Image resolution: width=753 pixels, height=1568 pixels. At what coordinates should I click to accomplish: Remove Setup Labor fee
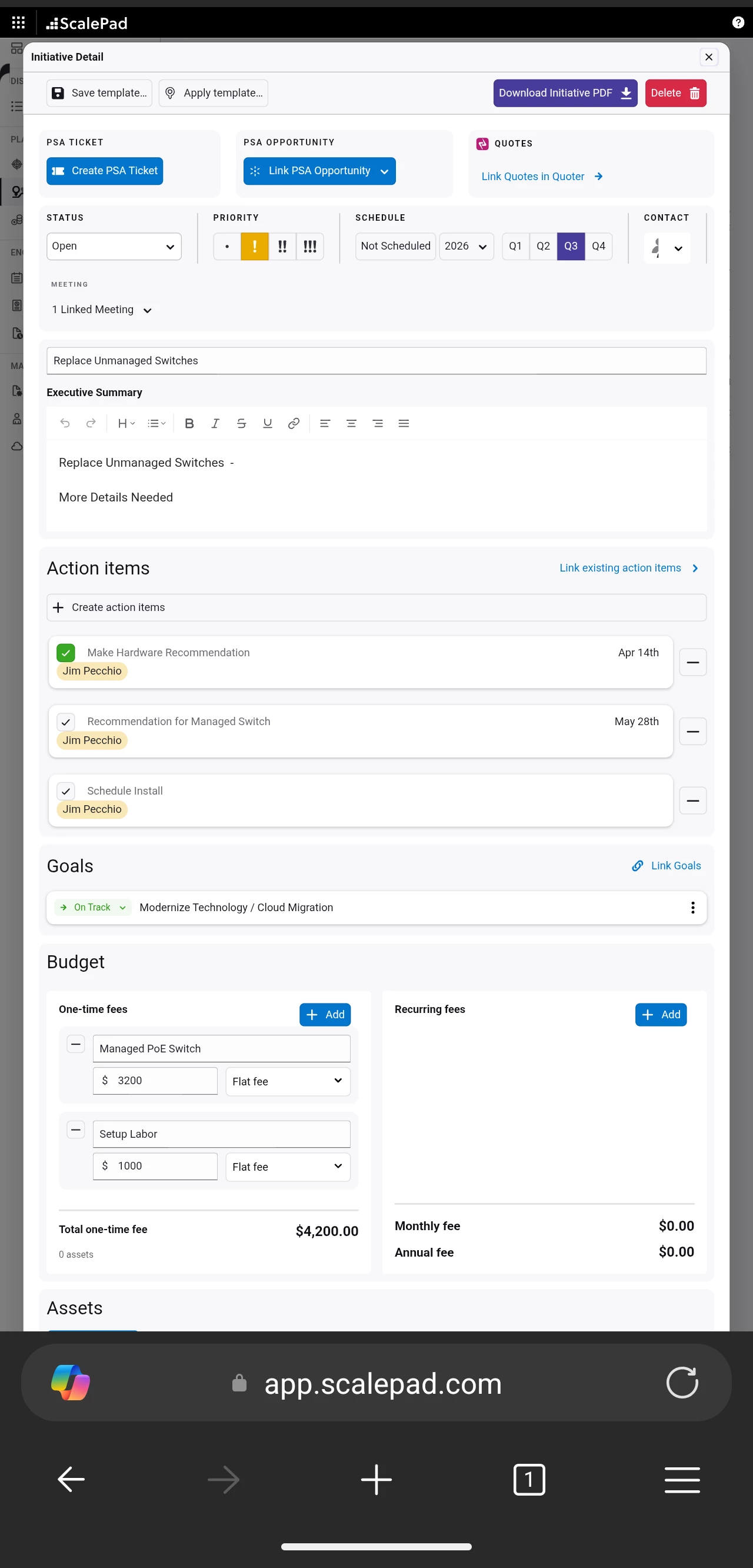point(75,1130)
